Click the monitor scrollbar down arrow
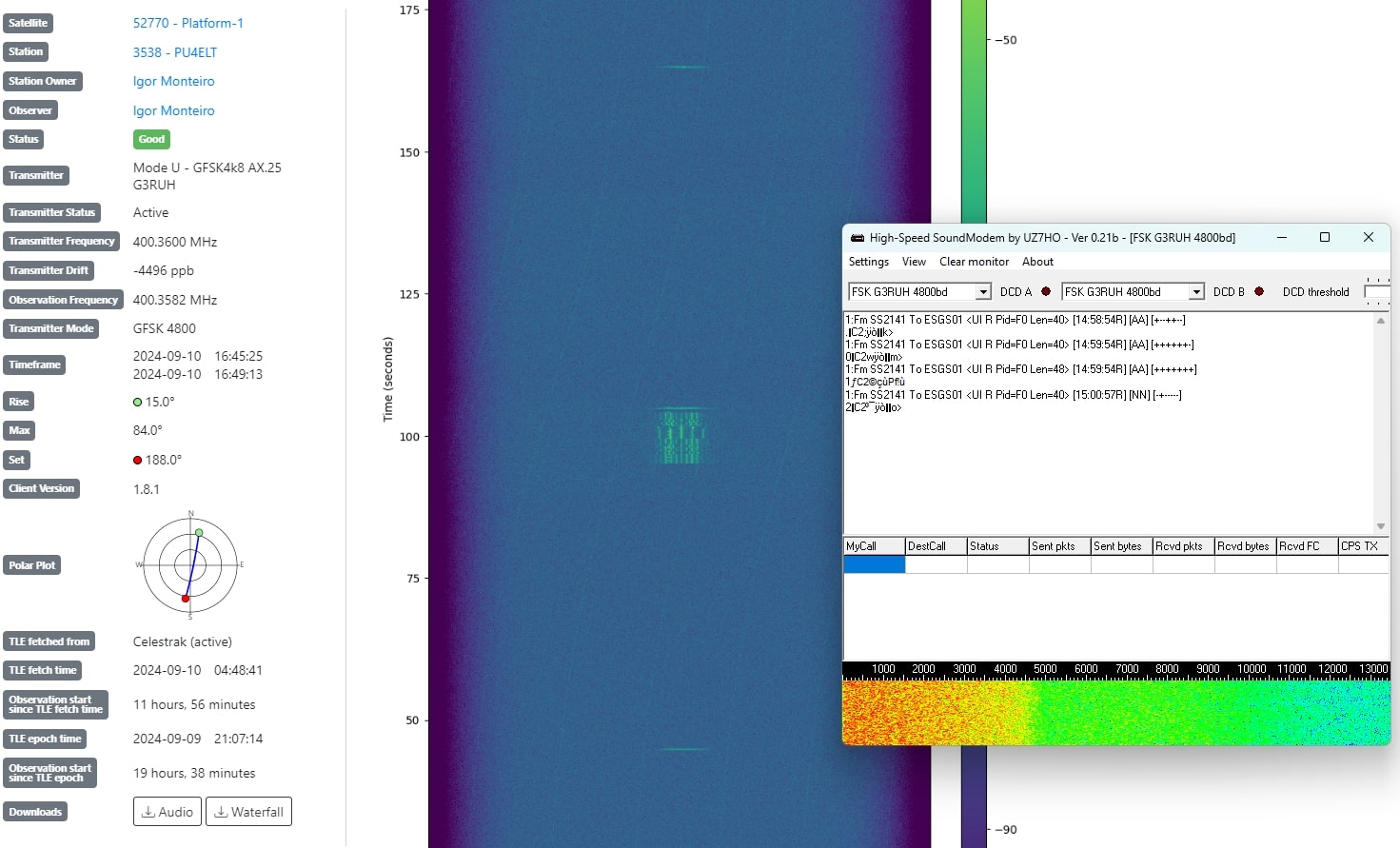The width and height of the screenshot is (1400, 848). [1381, 526]
